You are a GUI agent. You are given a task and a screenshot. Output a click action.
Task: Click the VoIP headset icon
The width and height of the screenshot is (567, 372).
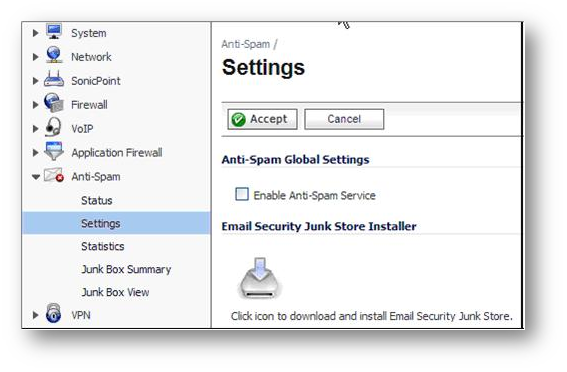(53, 127)
